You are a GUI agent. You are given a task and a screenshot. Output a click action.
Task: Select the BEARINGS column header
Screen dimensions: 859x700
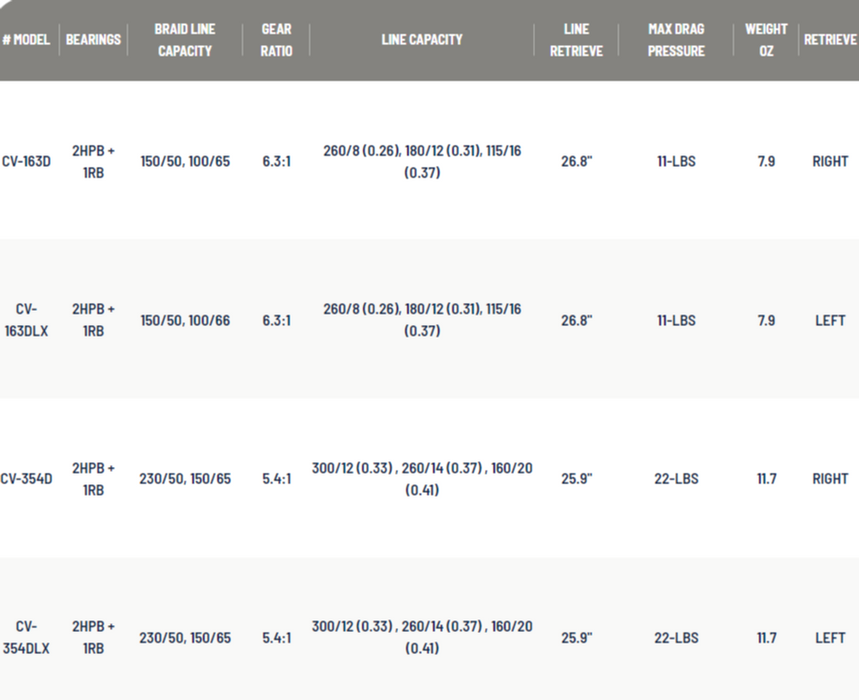point(93,40)
